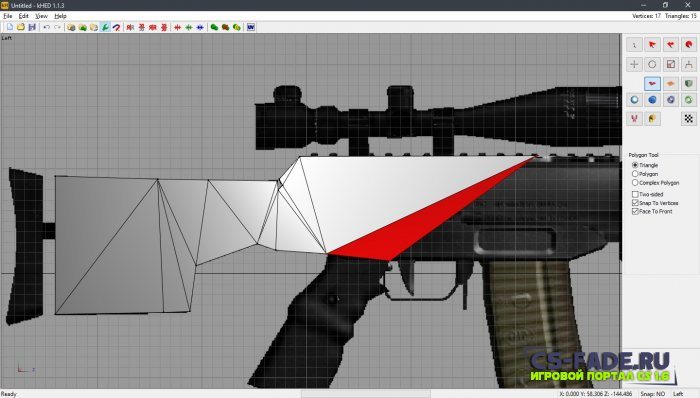Click the wrench icon in toolbar
The width and height of the screenshot is (700, 398).
105,27
